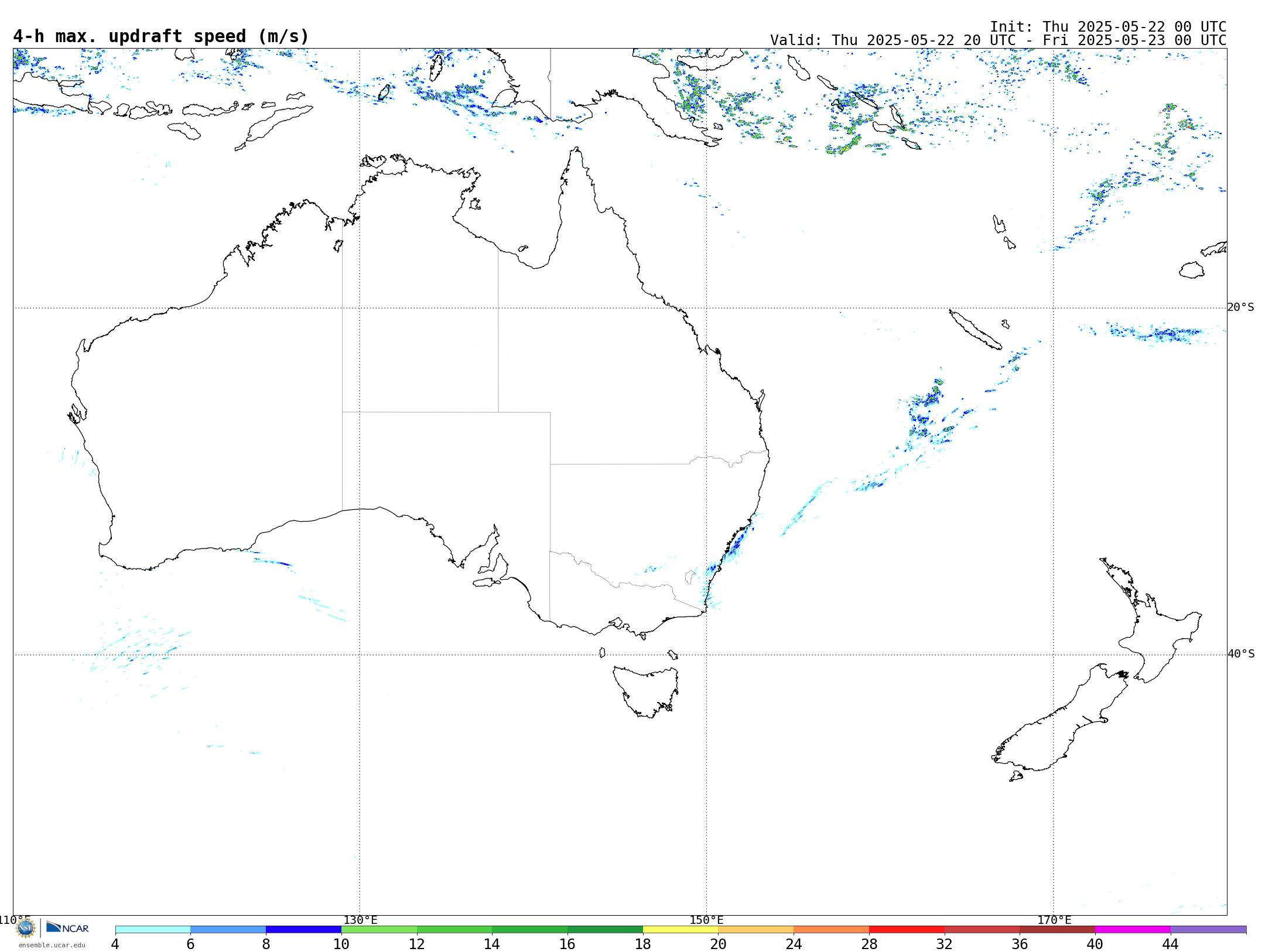Select the purple above-44 colorbar segment
Screen dimensions: 1265x952
pyautogui.click(x=1208, y=929)
